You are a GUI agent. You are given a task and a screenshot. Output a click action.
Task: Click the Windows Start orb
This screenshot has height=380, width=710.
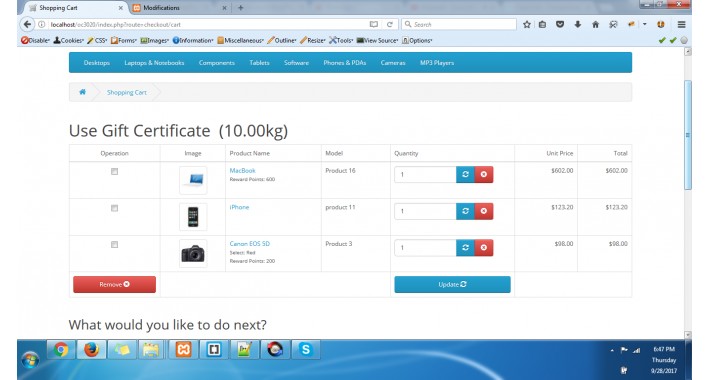(x=30, y=360)
